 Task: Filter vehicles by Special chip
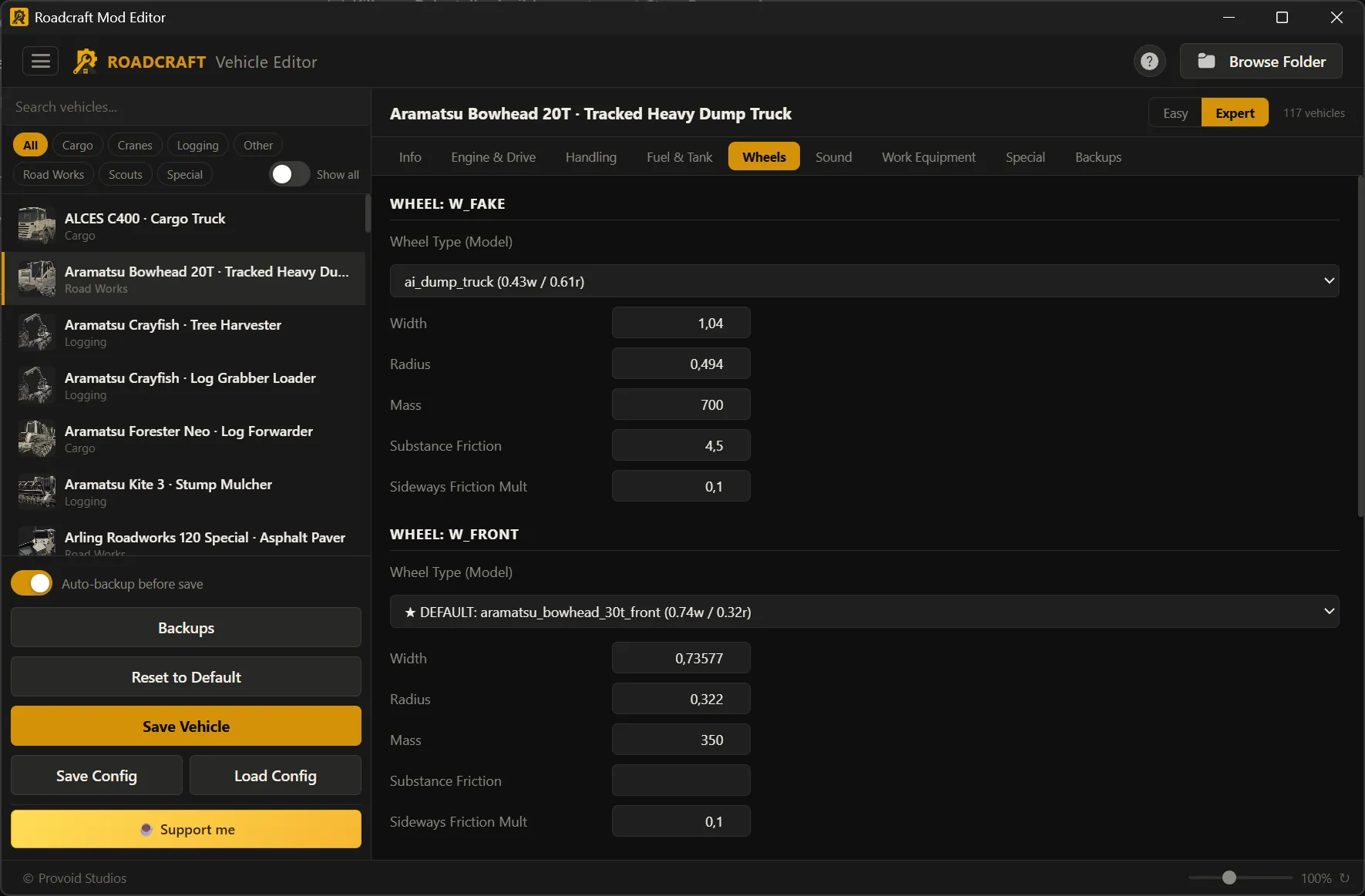[185, 174]
